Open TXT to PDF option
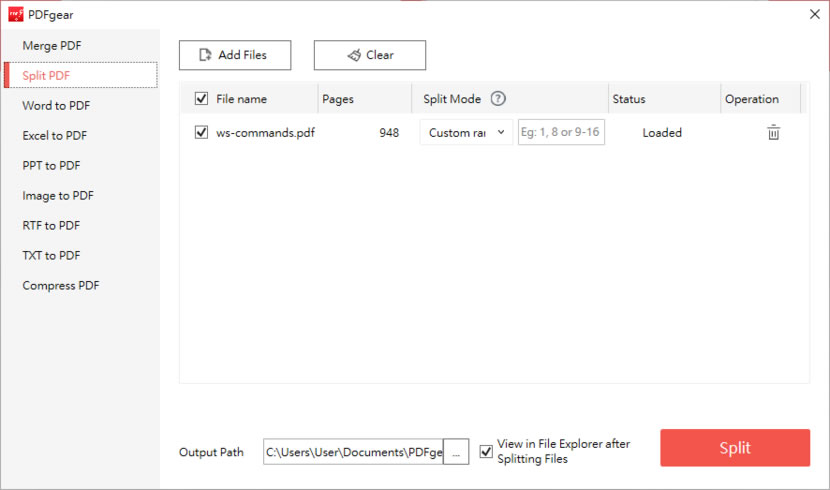This screenshot has height=490, width=830. (x=51, y=256)
